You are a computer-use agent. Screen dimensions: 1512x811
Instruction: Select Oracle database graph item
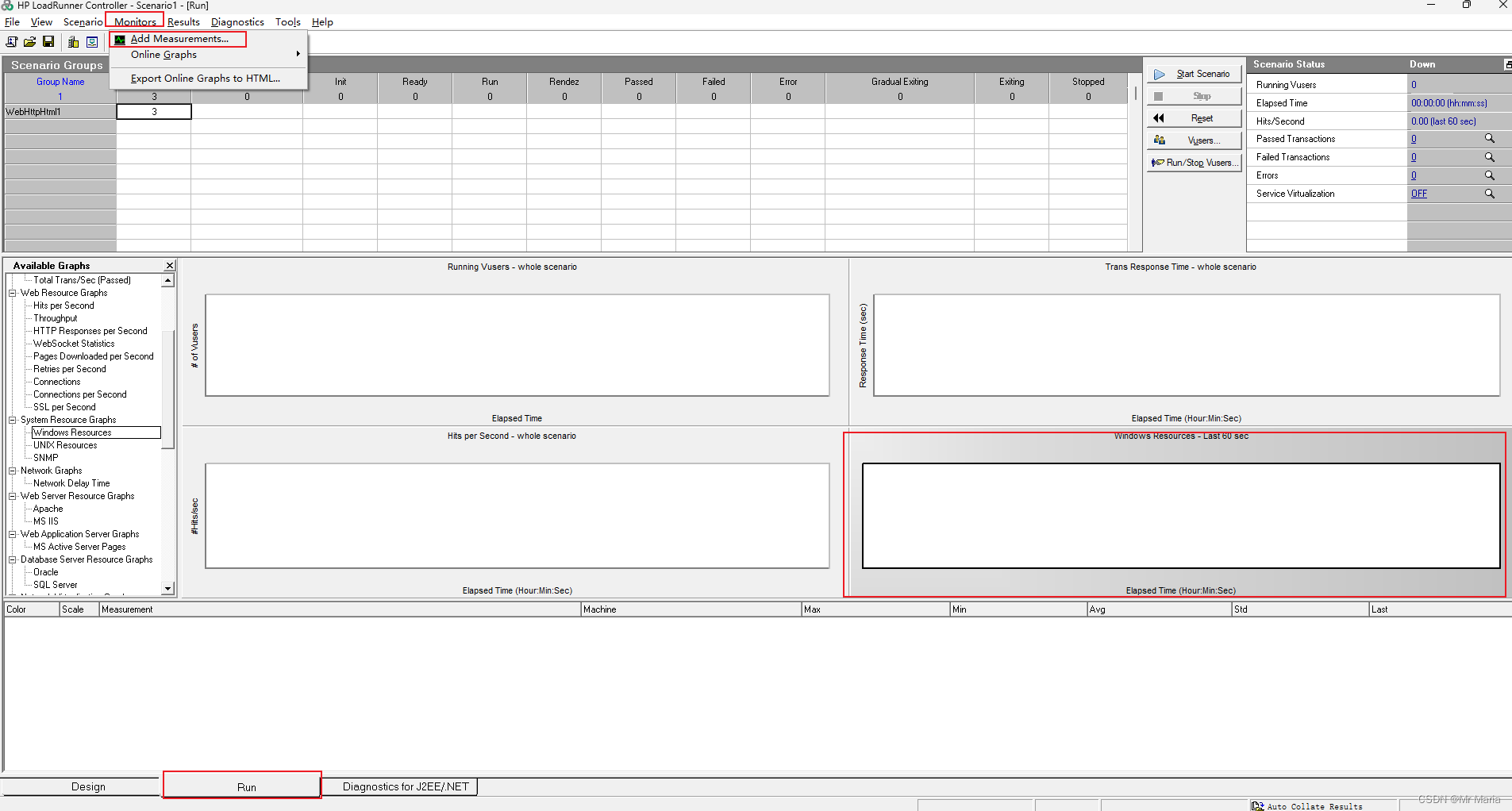[x=45, y=572]
